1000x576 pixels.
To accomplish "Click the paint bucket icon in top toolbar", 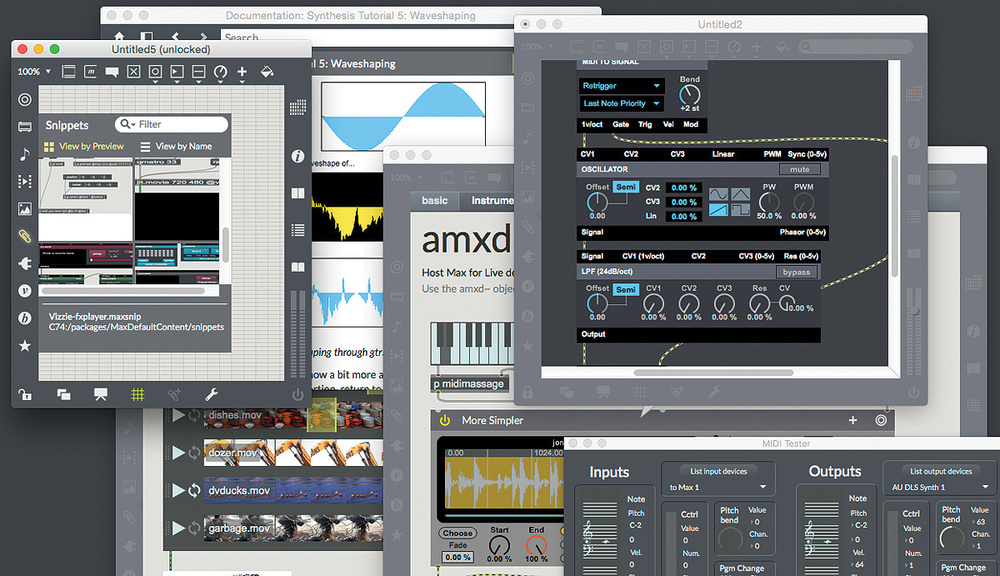I will tap(267, 72).
